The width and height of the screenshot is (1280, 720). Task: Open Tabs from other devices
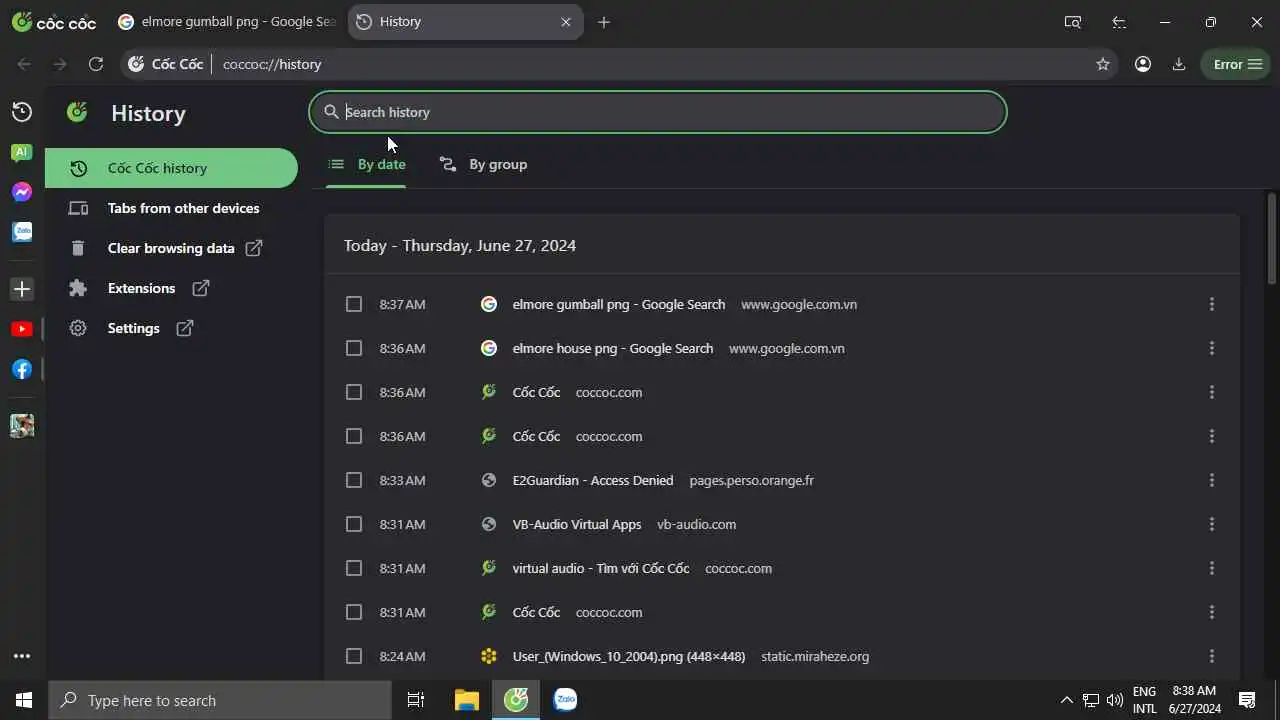171,208
